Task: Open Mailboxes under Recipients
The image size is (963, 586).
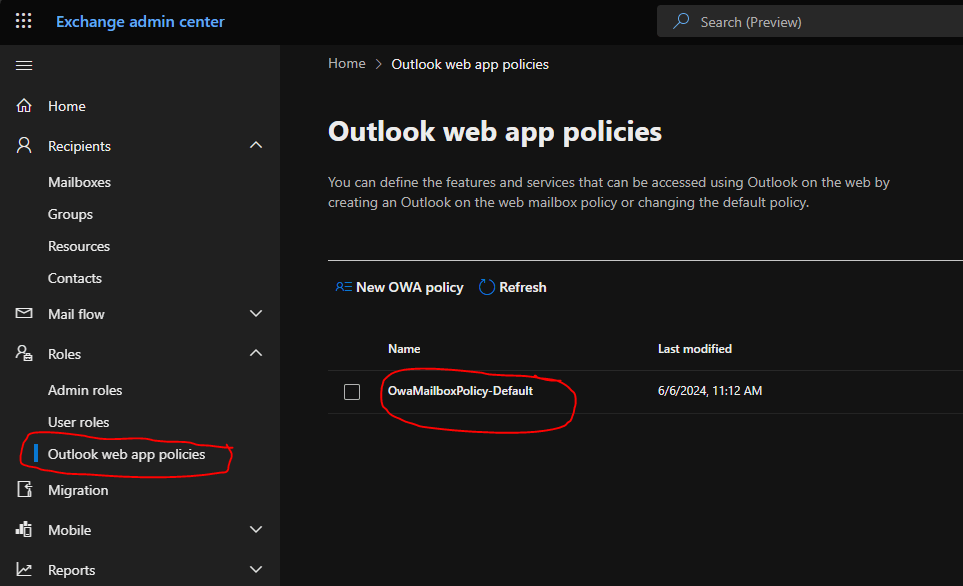Action: pos(79,182)
